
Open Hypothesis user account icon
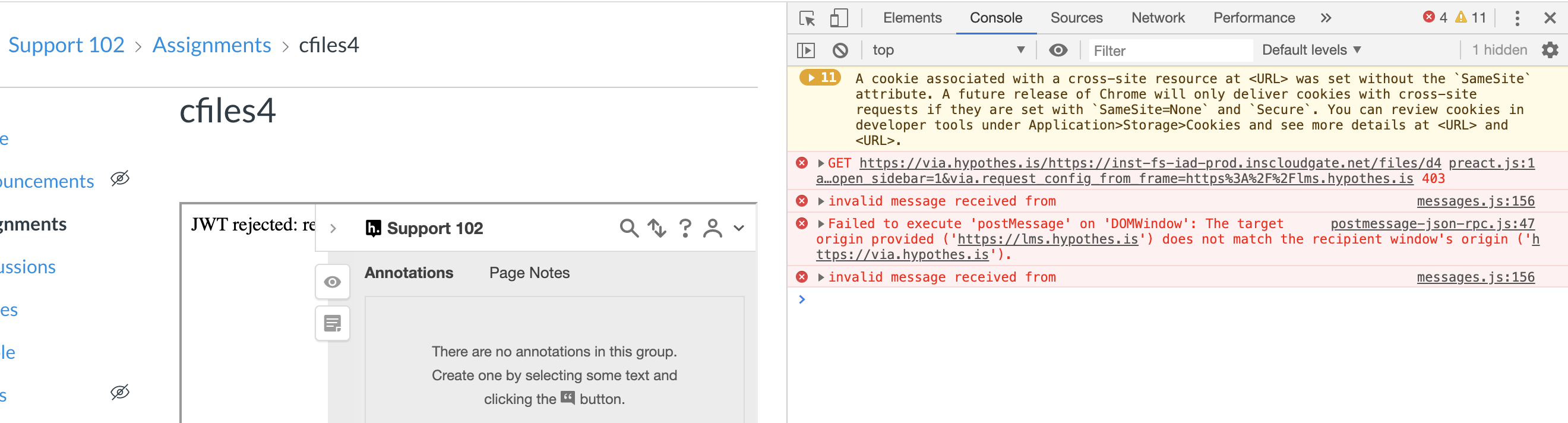coord(712,228)
